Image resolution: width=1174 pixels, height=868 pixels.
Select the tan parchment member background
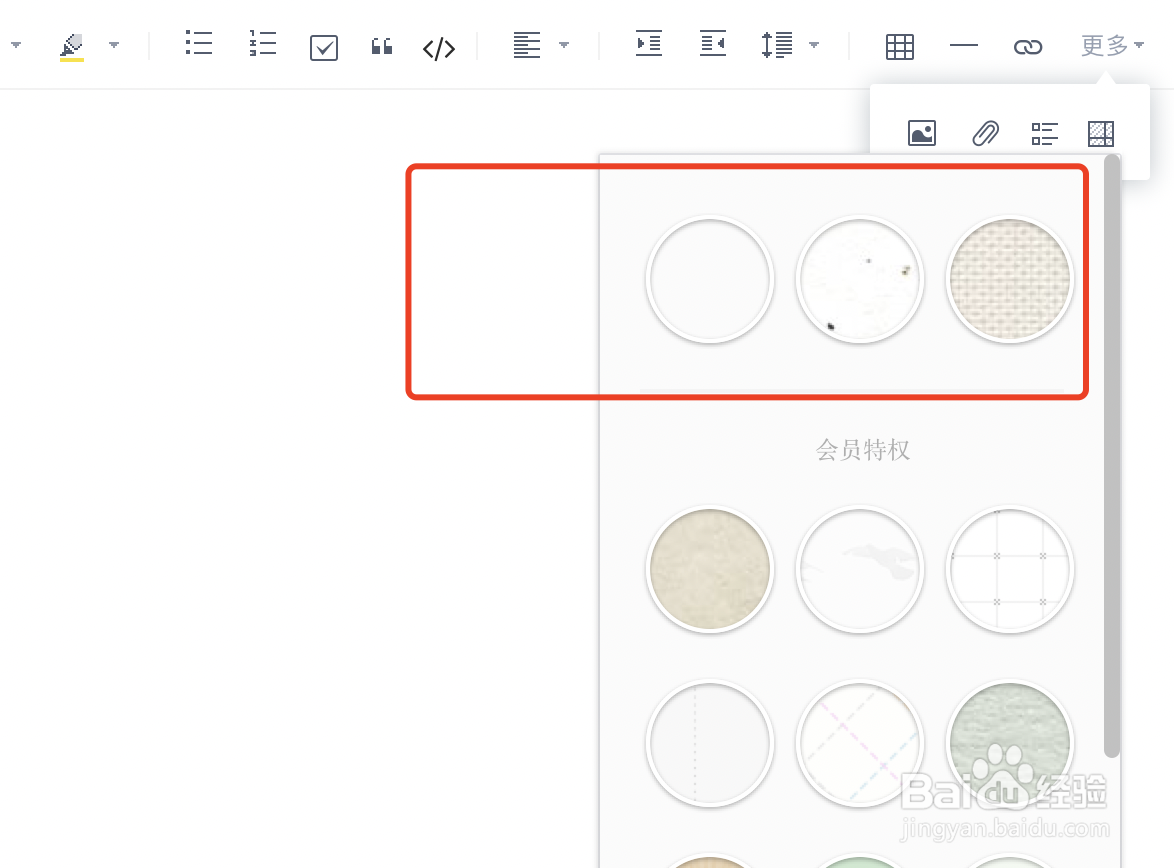(710, 569)
